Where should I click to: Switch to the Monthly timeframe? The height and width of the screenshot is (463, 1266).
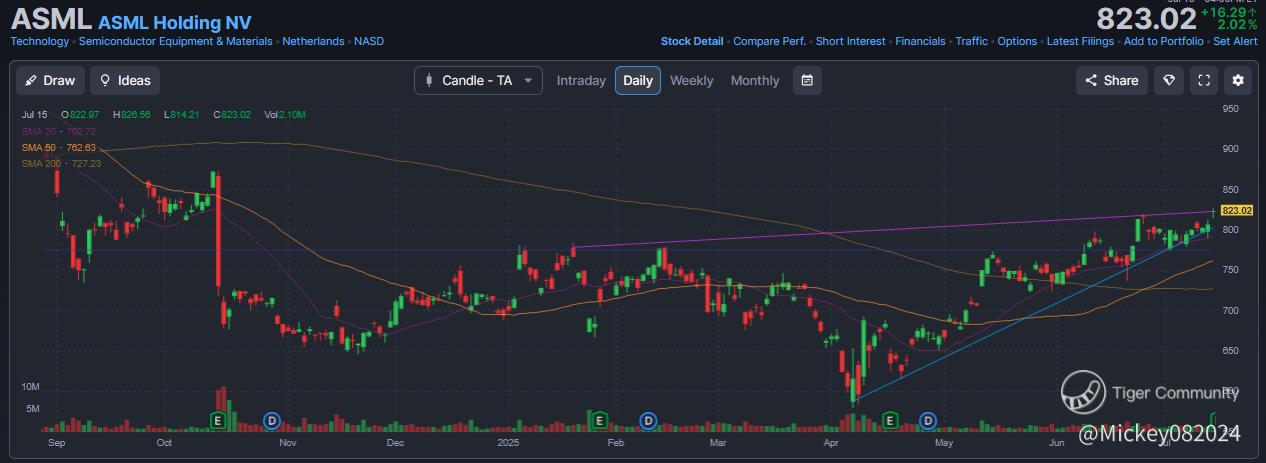[x=755, y=80]
